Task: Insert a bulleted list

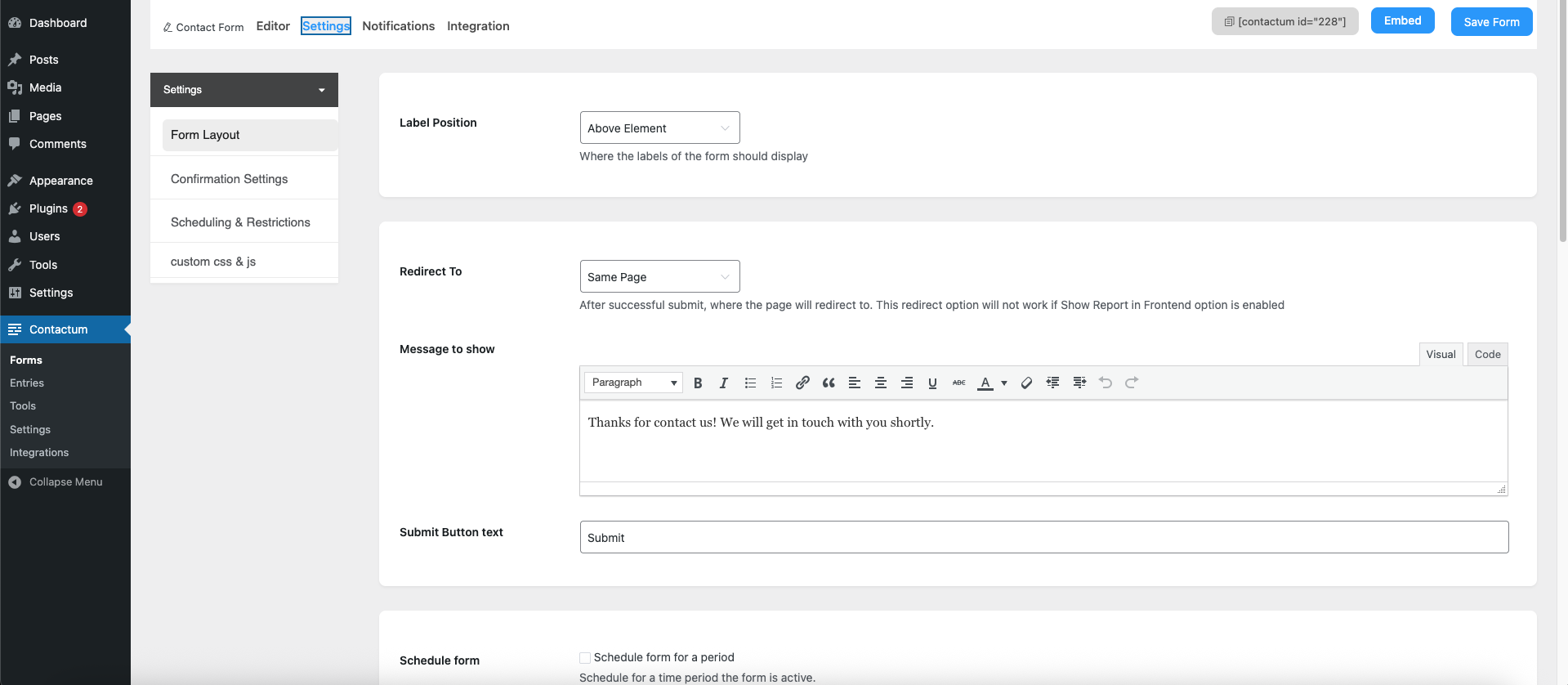Action: [750, 383]
